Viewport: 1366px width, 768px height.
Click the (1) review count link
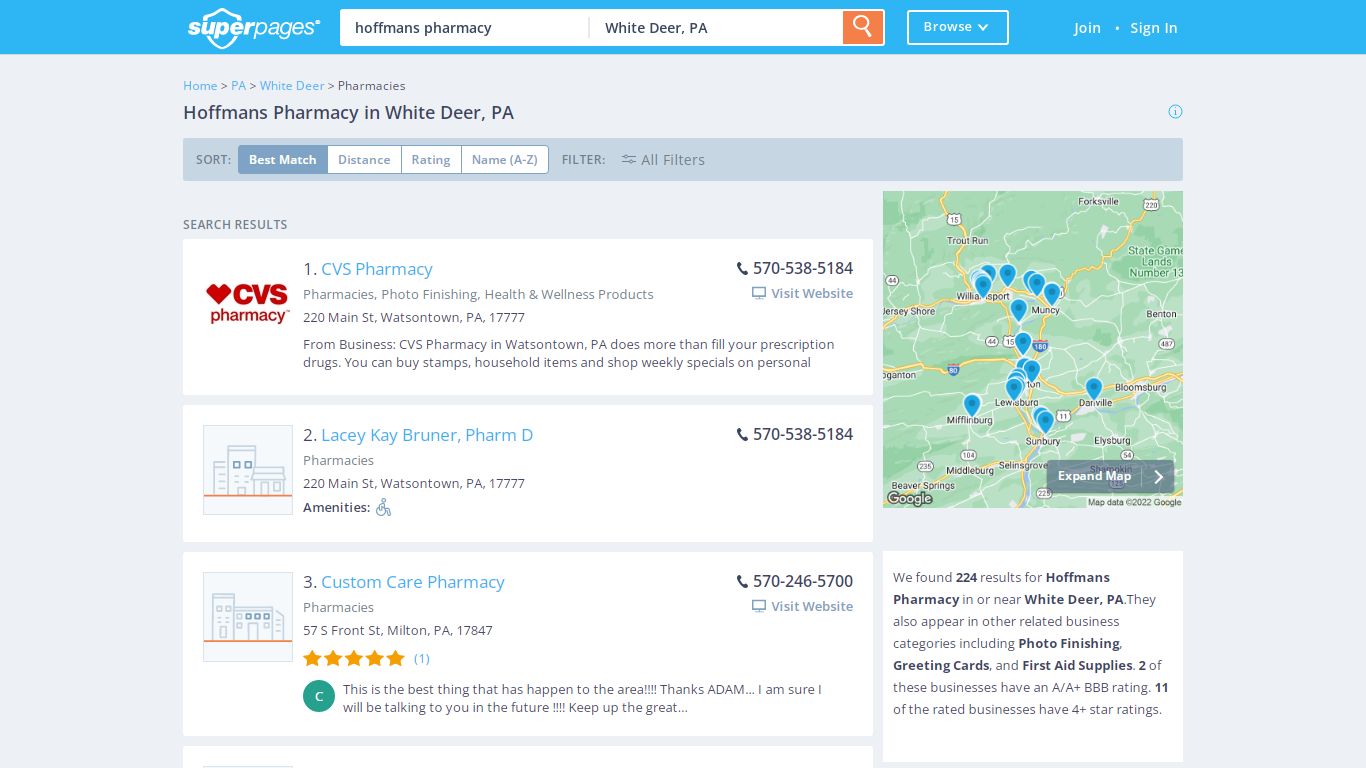pos(422,658)
